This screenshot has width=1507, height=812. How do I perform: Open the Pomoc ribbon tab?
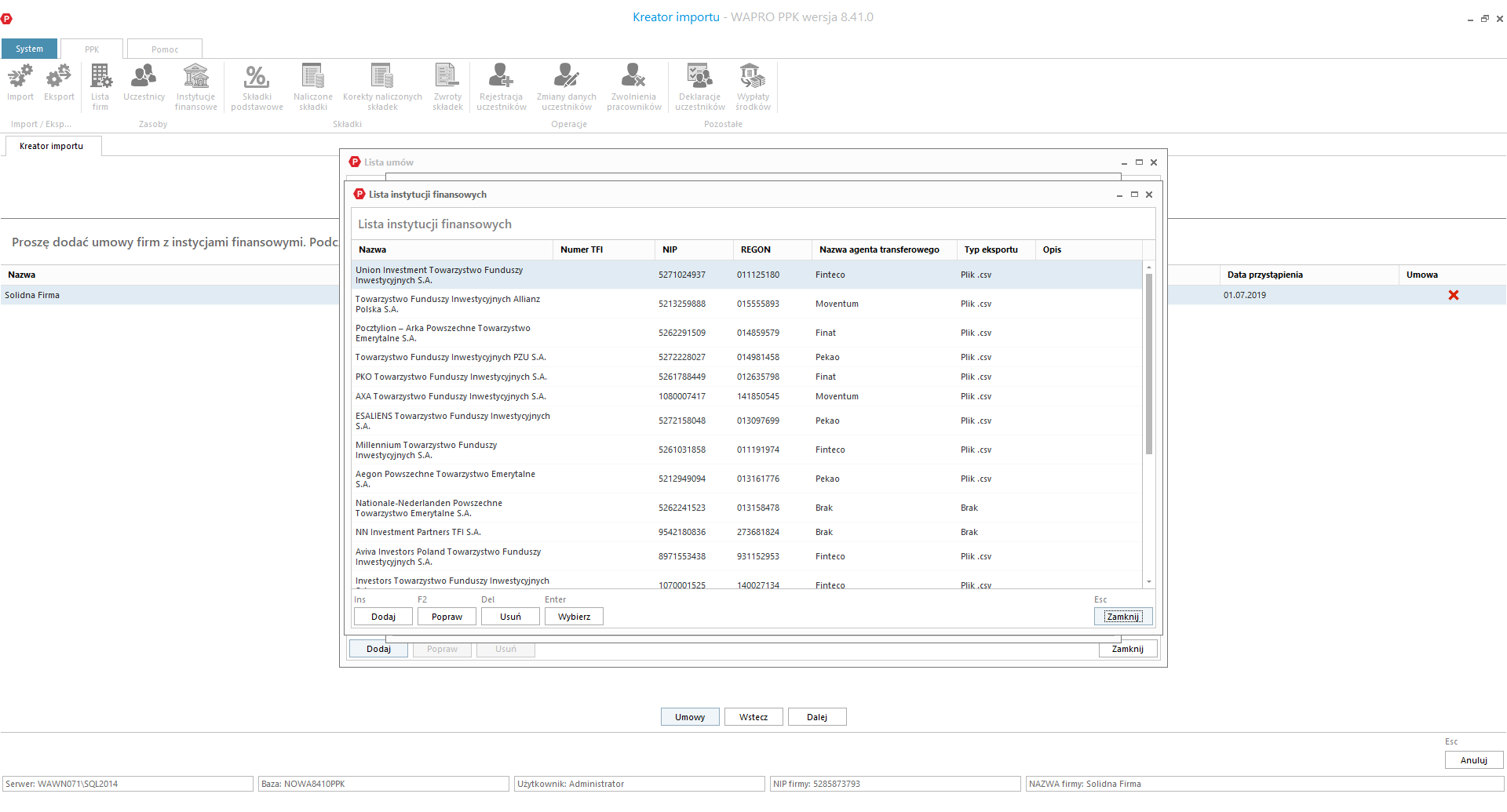[165, 49]
